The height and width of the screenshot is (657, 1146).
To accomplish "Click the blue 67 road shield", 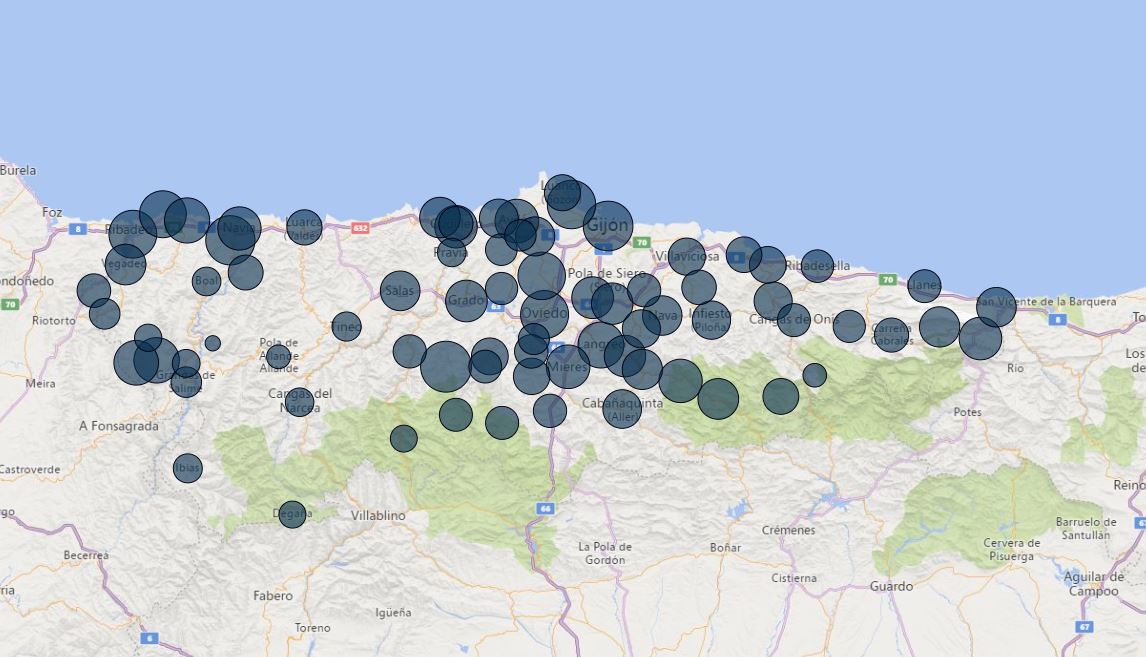I will tap(1084, 627).
